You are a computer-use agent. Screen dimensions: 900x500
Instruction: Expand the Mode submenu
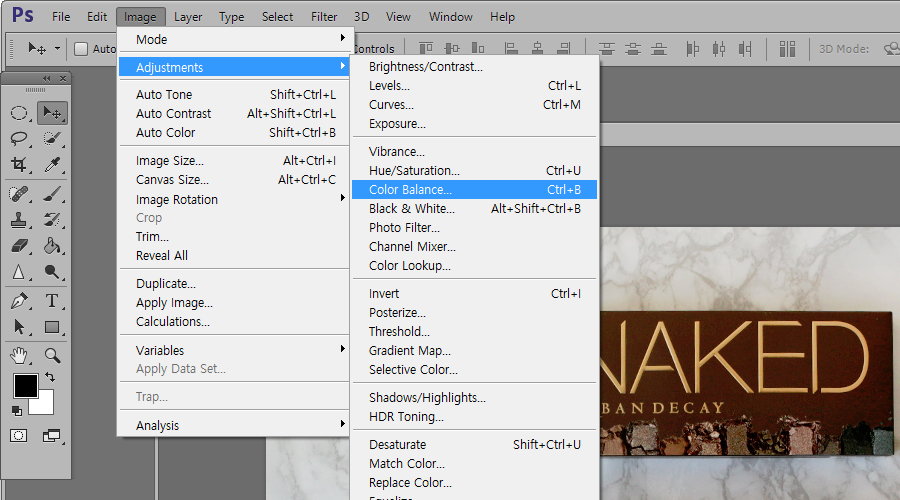(x=238, y=39)
